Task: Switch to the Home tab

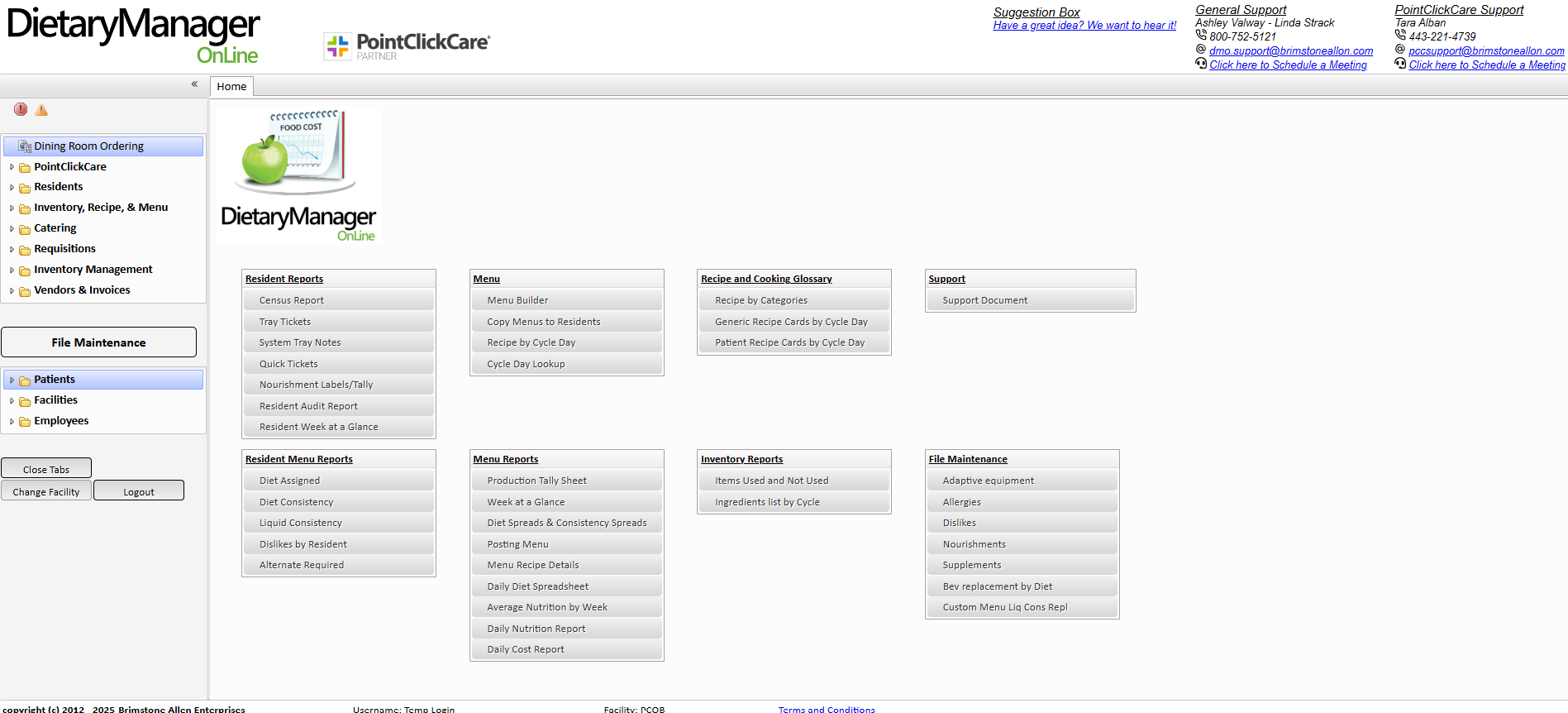Action: point(231,86)
